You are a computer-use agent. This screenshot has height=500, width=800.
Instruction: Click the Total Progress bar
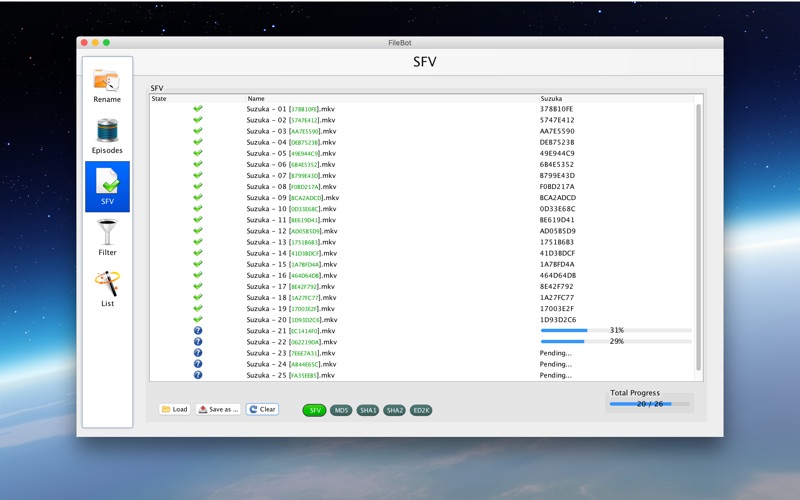click(x=649, y=404)
